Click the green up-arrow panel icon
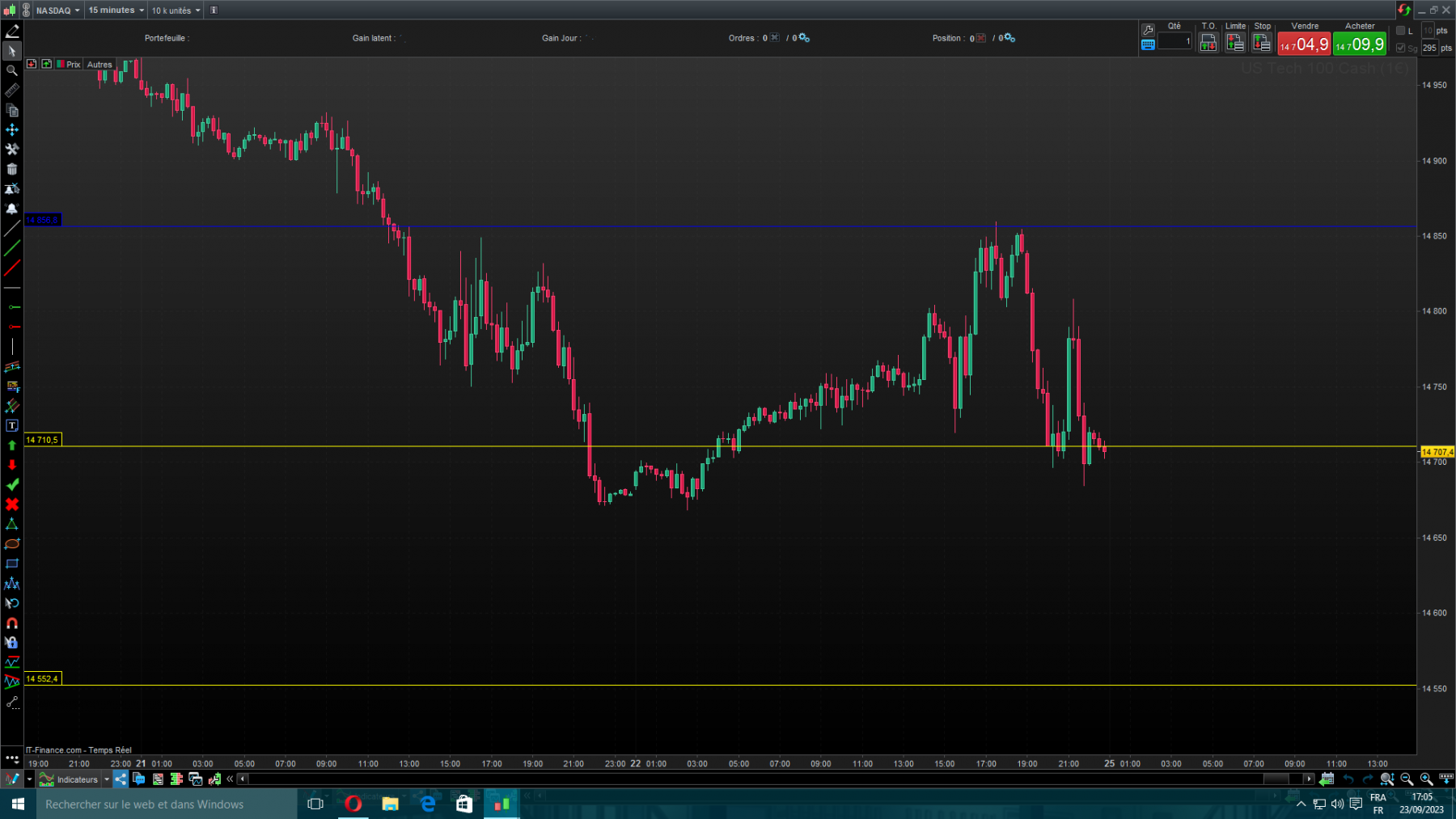 pos(47,64)
